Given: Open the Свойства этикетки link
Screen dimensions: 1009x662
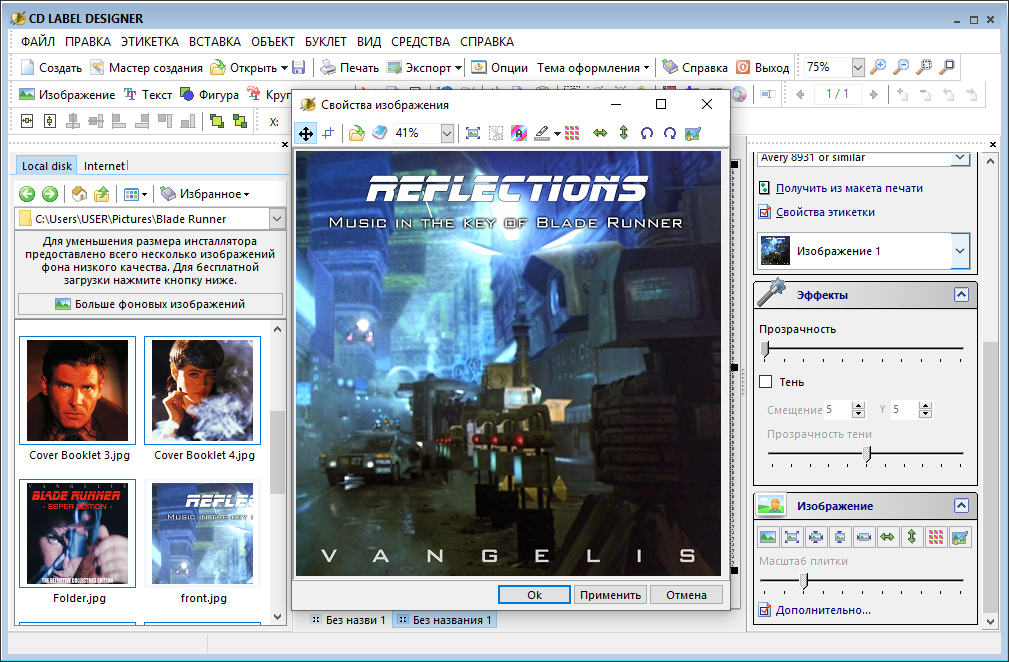Looking at the screenshot, I should [x=825, y=212].
